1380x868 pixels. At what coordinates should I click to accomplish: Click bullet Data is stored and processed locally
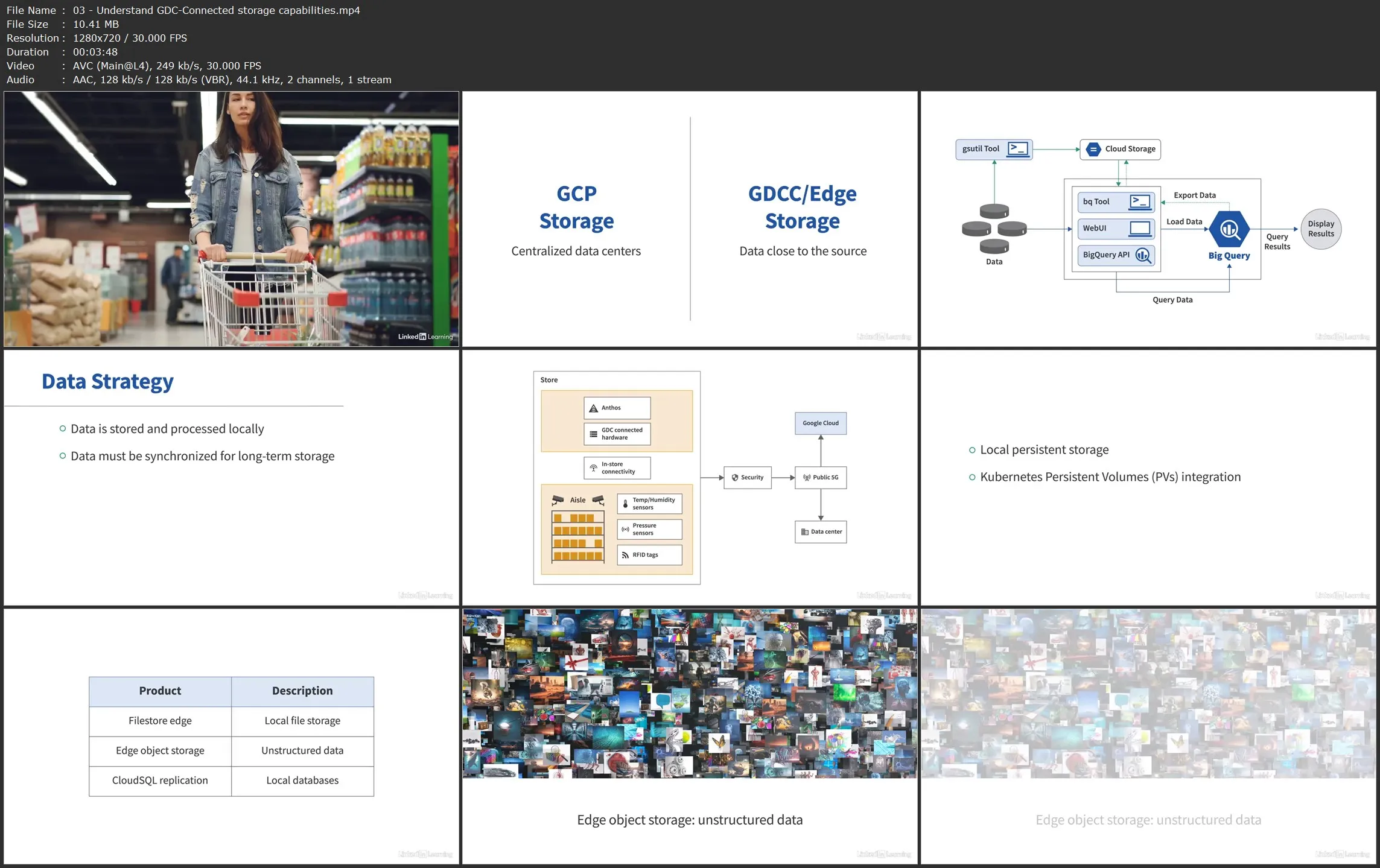[x=167, y=429]
